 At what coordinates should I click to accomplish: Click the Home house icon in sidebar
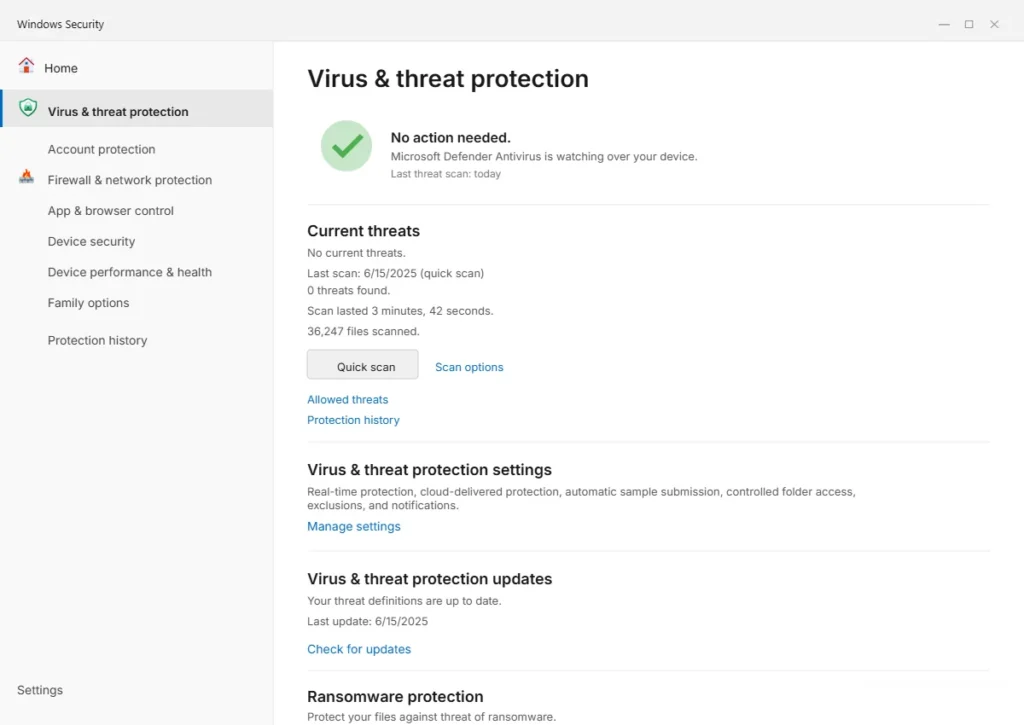[27, 66]
